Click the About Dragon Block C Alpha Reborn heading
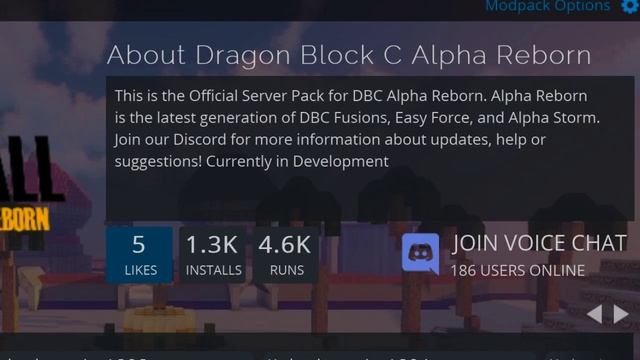Screen dimensions: 640x360 (x=349, y=55)
